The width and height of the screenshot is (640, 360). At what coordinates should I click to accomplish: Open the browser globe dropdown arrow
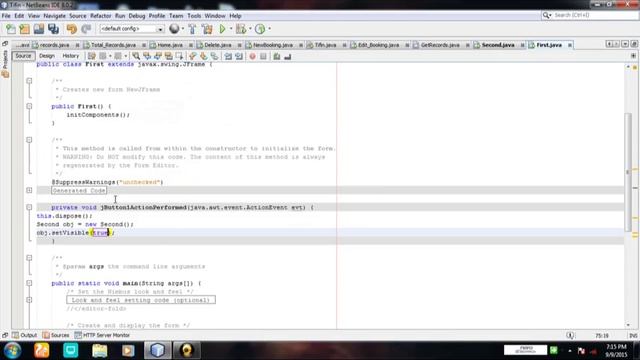click(182, 29)
